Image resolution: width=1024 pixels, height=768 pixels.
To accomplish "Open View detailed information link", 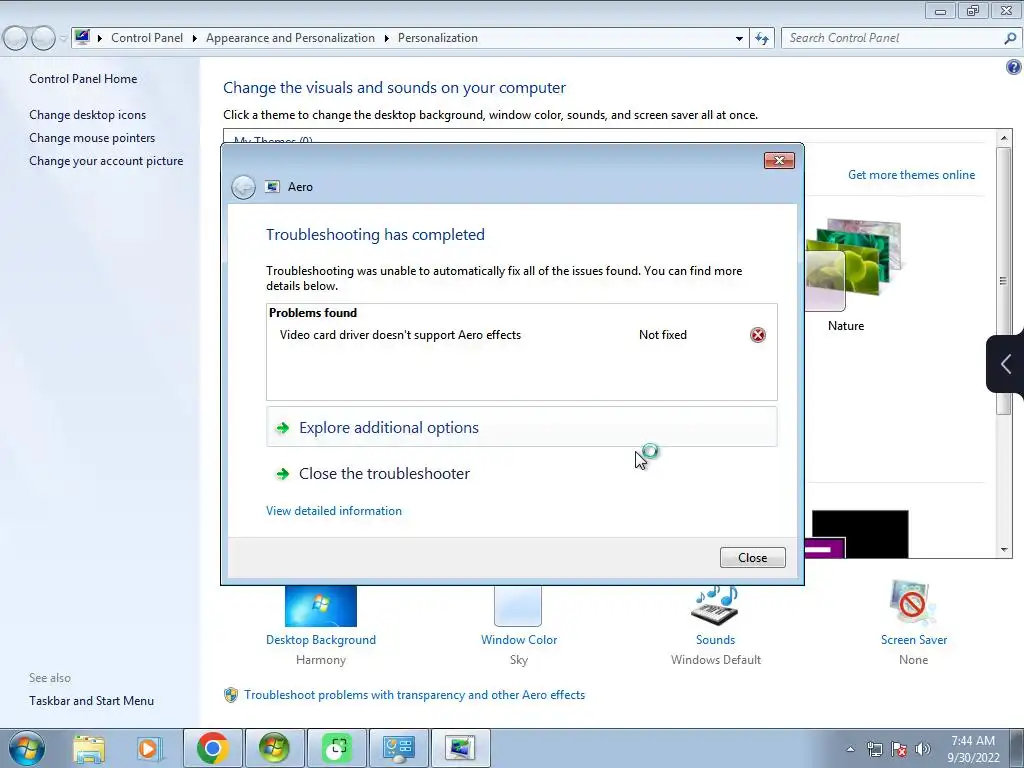I will coord(334,511).
